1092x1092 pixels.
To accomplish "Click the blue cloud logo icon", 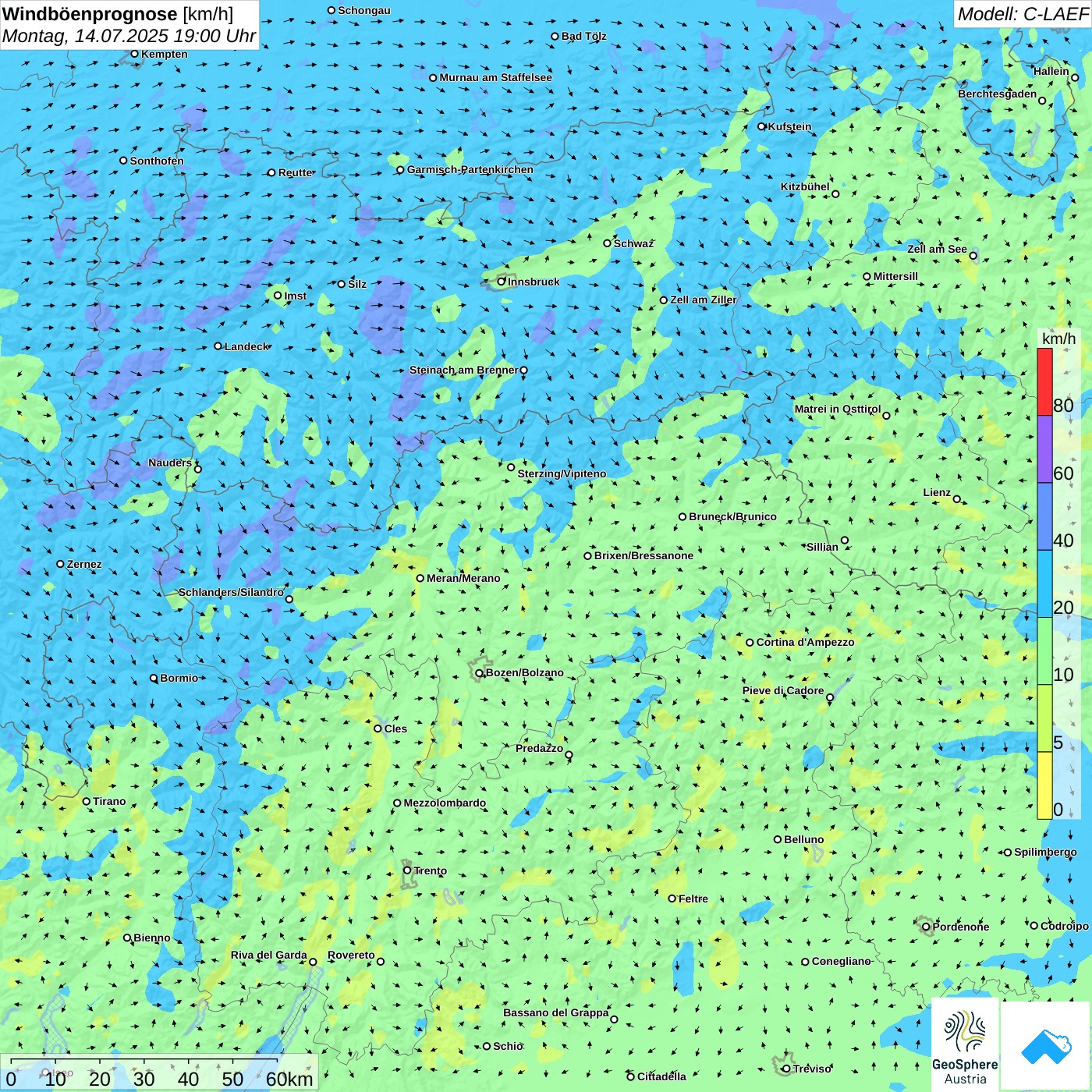I will coord(1046,1046).
